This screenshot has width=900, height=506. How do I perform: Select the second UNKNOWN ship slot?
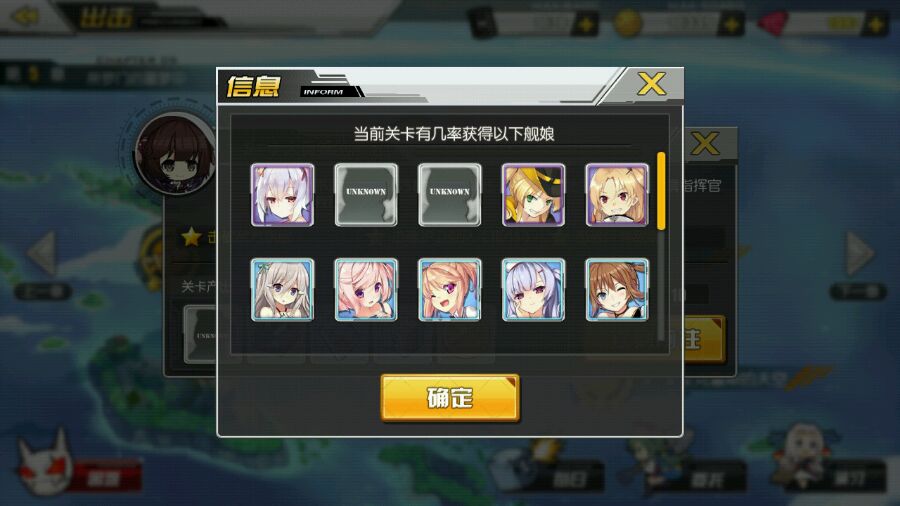449,194
